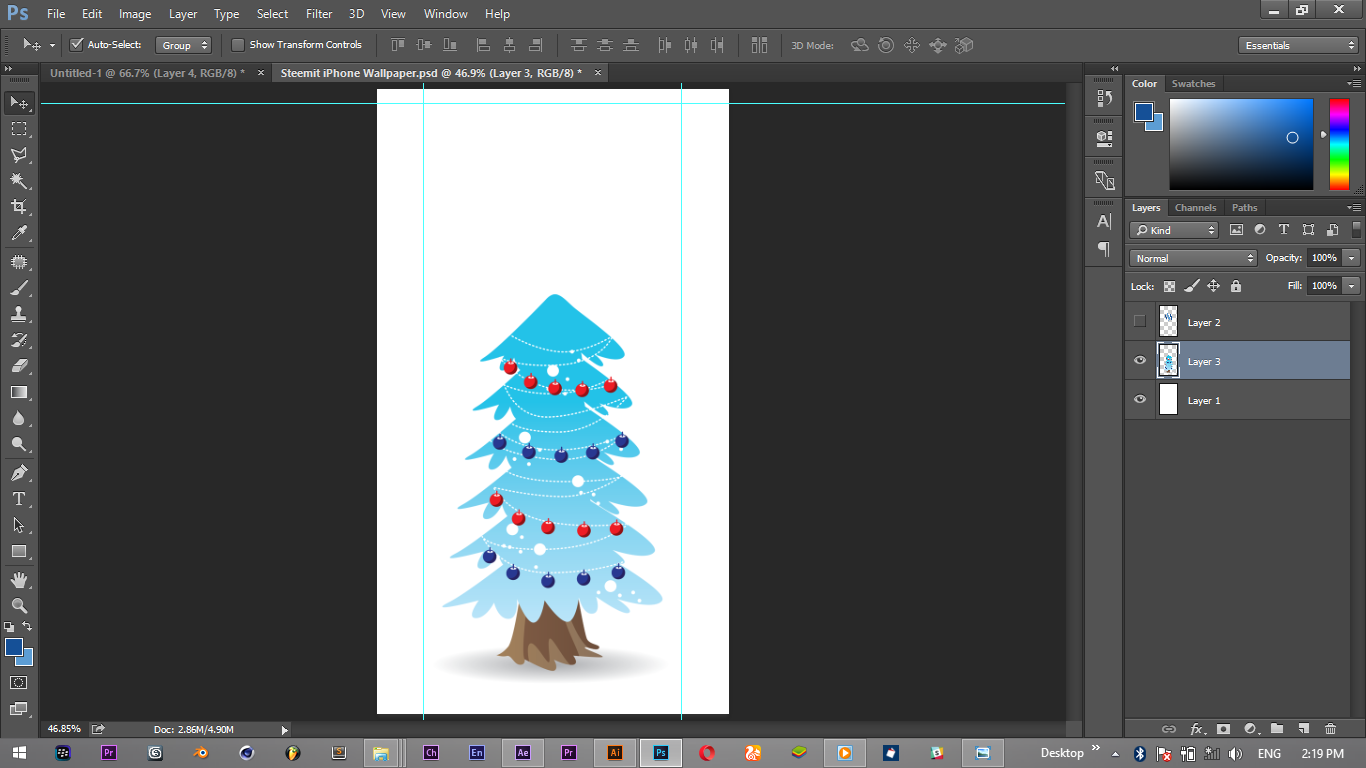Open the Kind layer filter dropdown
1366x768 pixels.
[x=1175, y=230]
